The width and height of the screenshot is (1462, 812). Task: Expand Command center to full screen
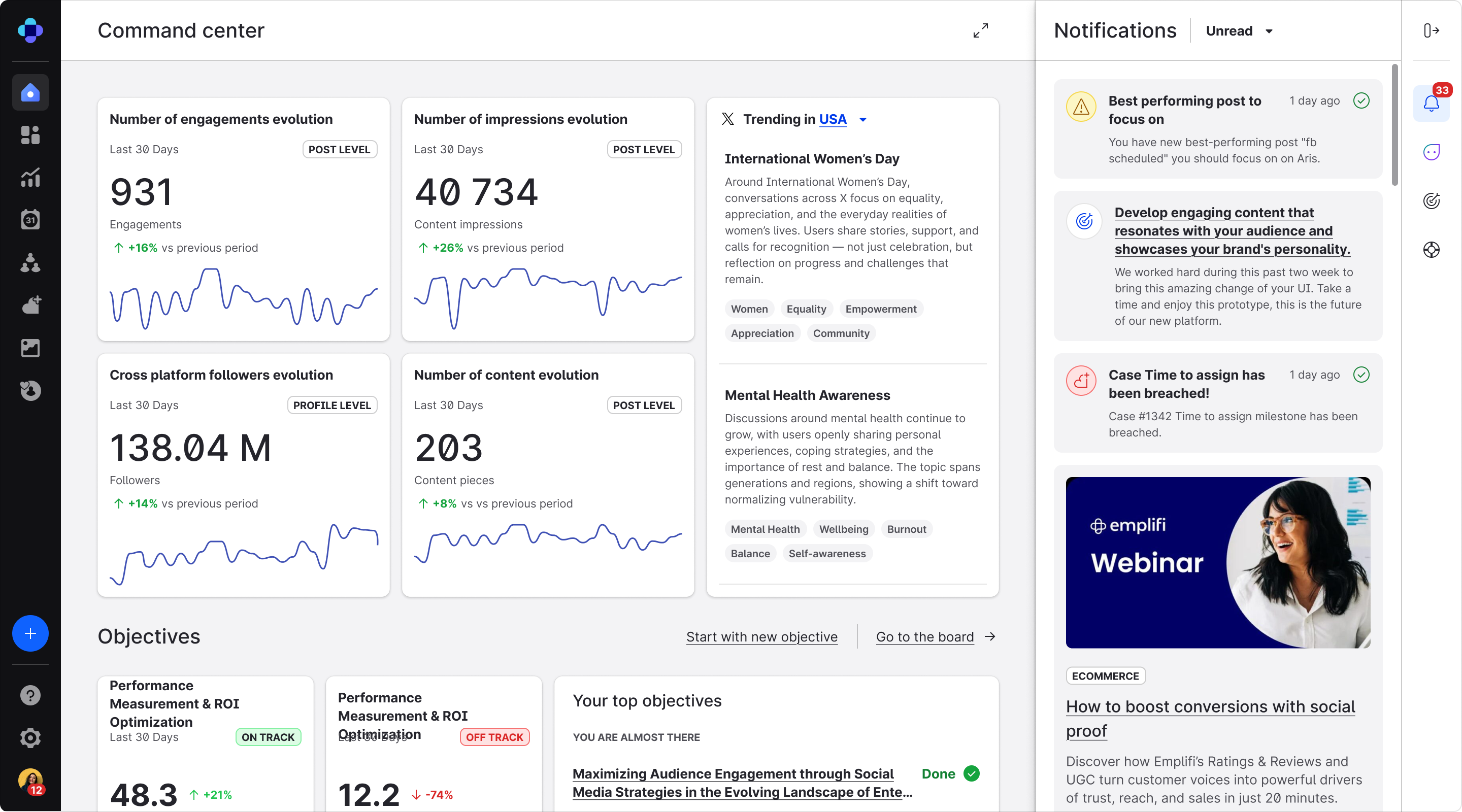[980, 30]
